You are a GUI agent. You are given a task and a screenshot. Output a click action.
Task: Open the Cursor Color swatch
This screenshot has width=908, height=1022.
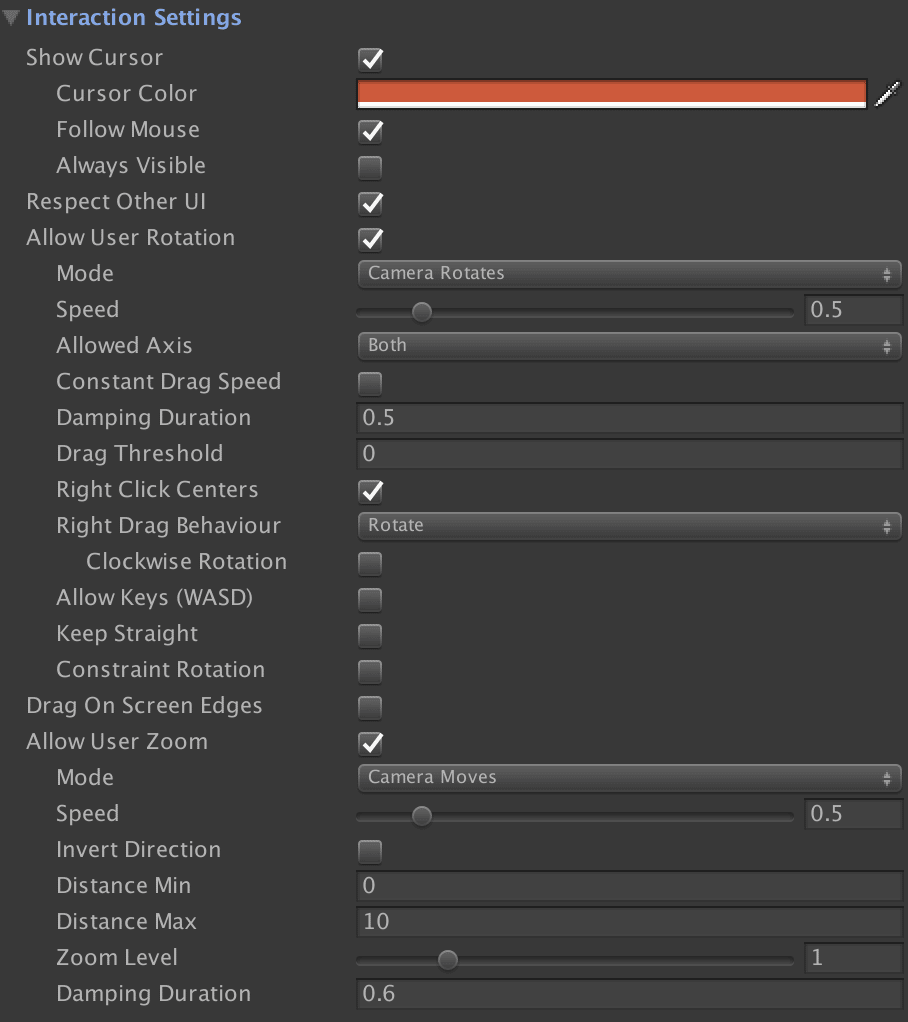tap(611, 94)
